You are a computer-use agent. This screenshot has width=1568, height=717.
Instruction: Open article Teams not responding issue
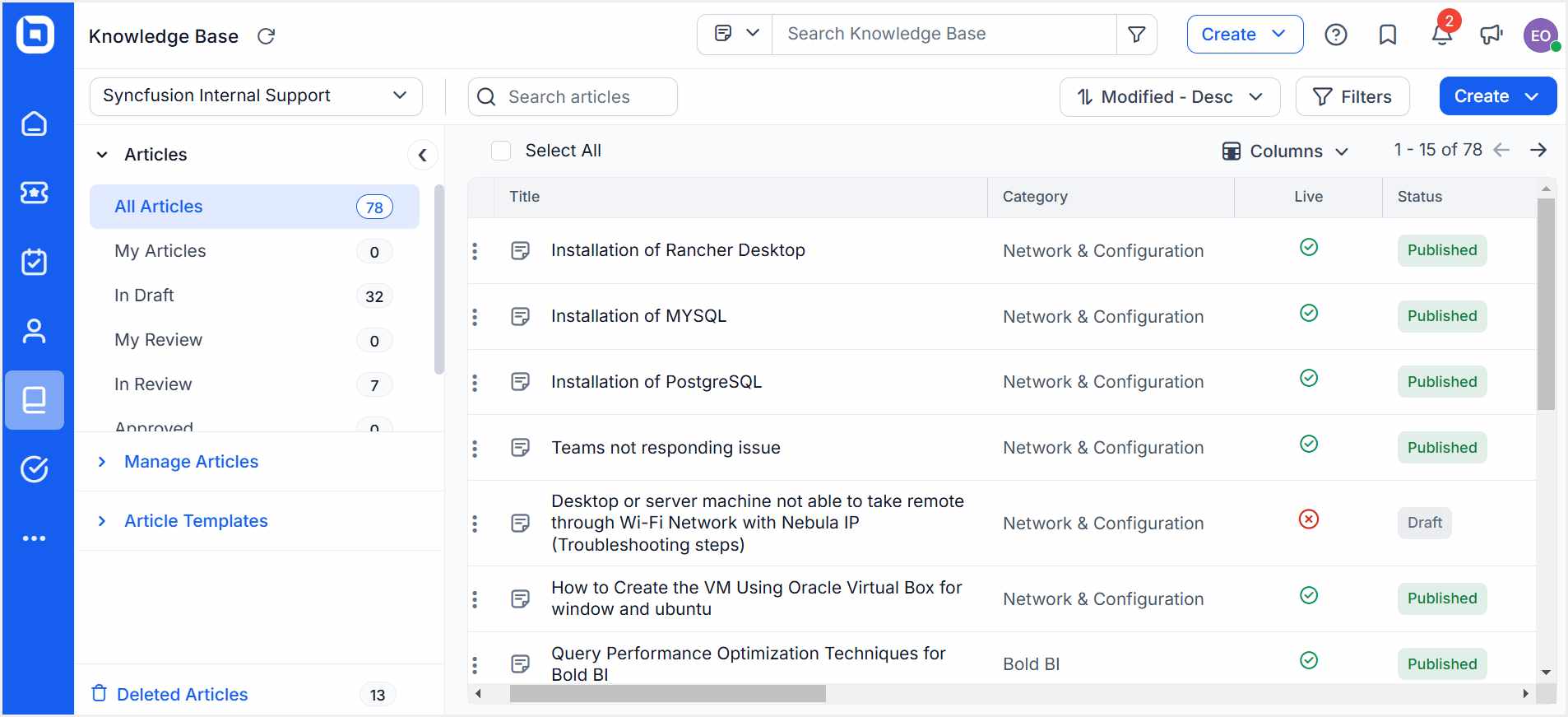pos(666,448)
